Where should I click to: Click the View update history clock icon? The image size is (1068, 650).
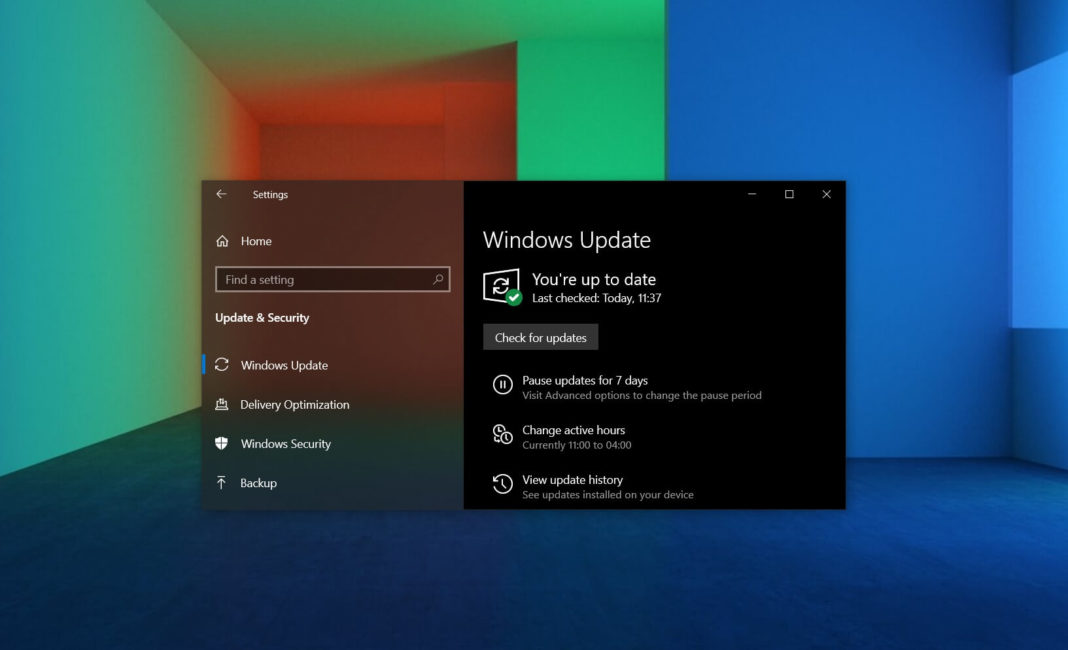(501, 484)
